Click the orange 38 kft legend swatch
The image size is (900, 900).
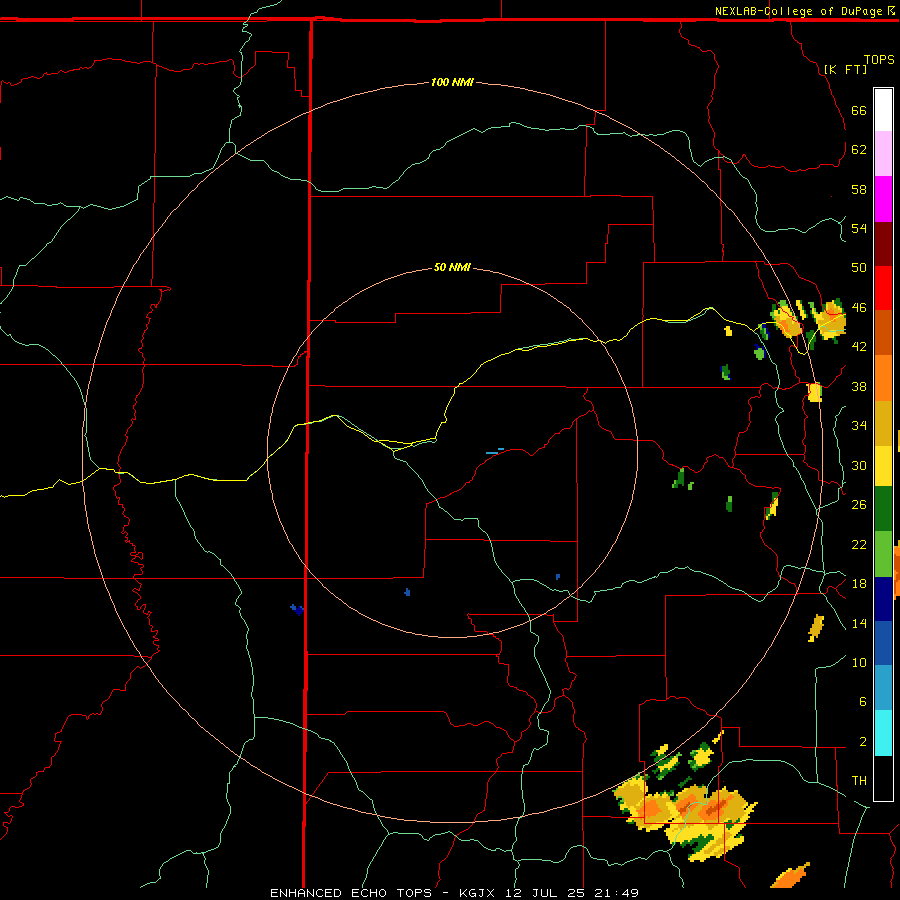(883, 378)
